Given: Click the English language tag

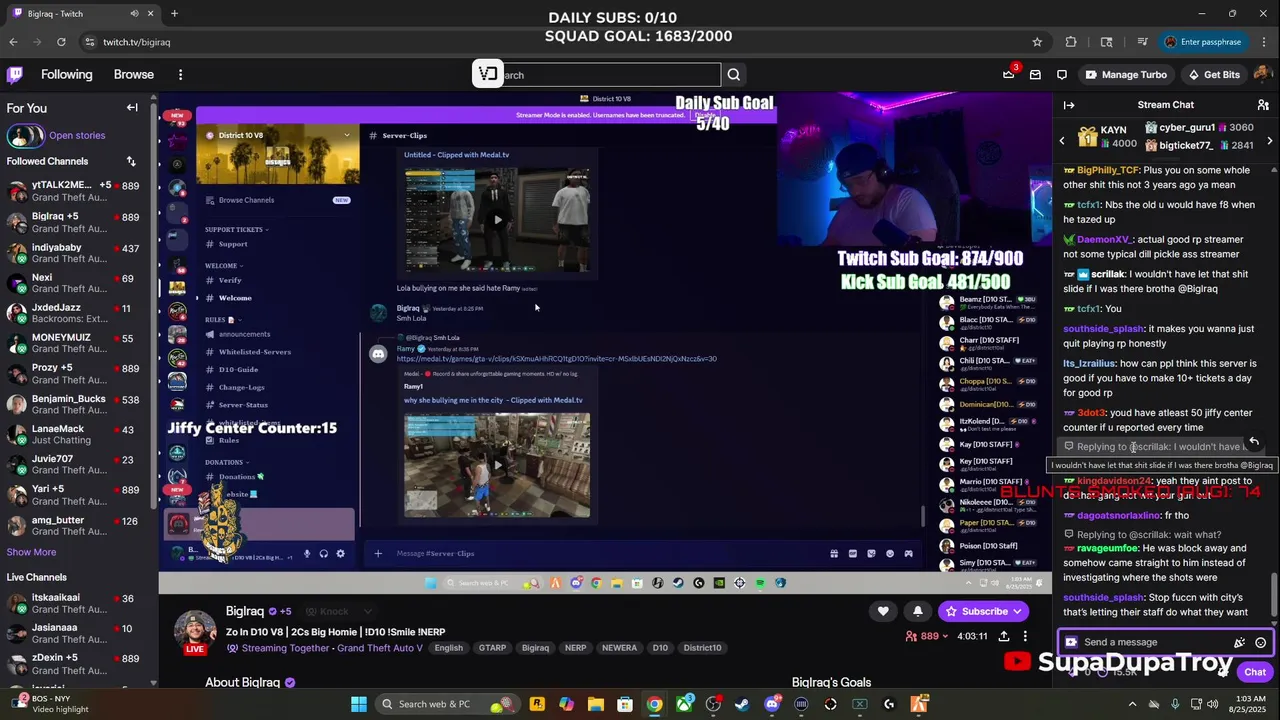Looking at the screenshot, I should click(x=448, y=648).
